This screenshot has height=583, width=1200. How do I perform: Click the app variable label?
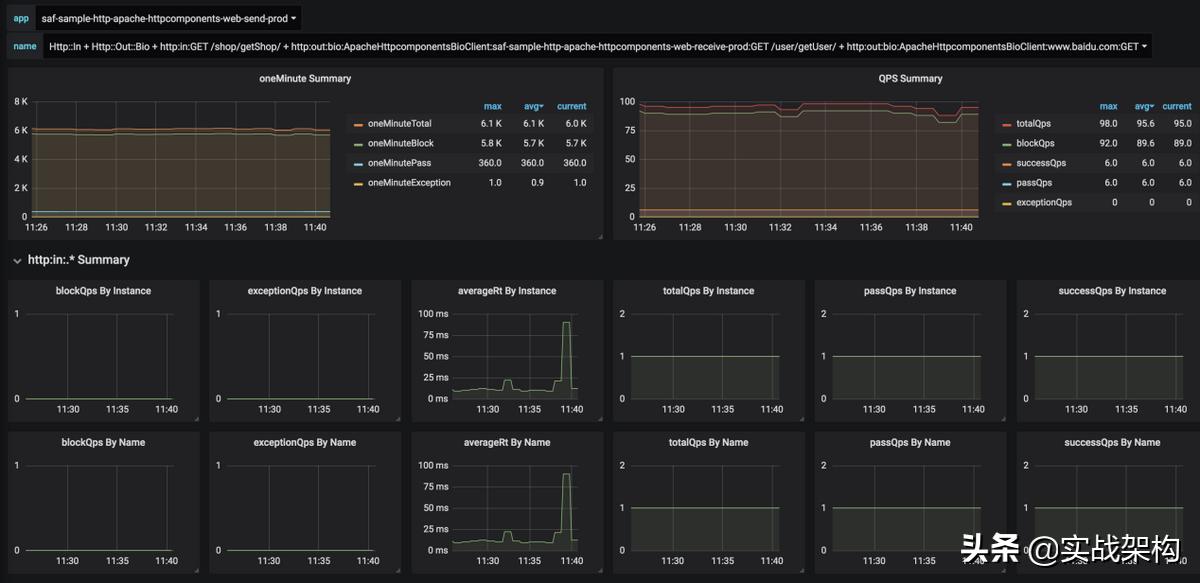21,18
